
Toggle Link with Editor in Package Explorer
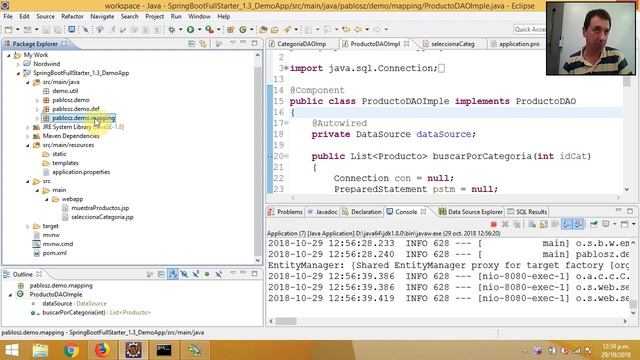(203, 44)
